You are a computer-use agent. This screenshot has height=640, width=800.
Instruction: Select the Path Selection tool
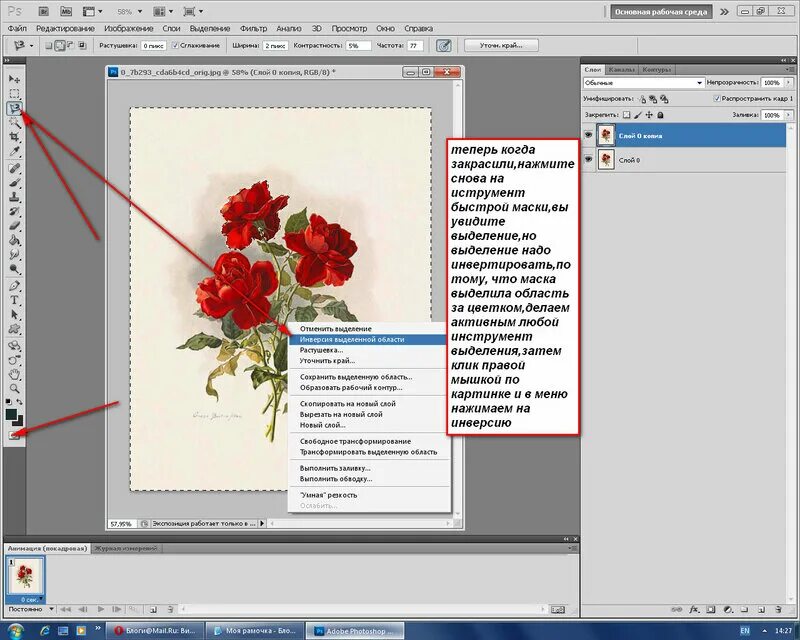14,314
